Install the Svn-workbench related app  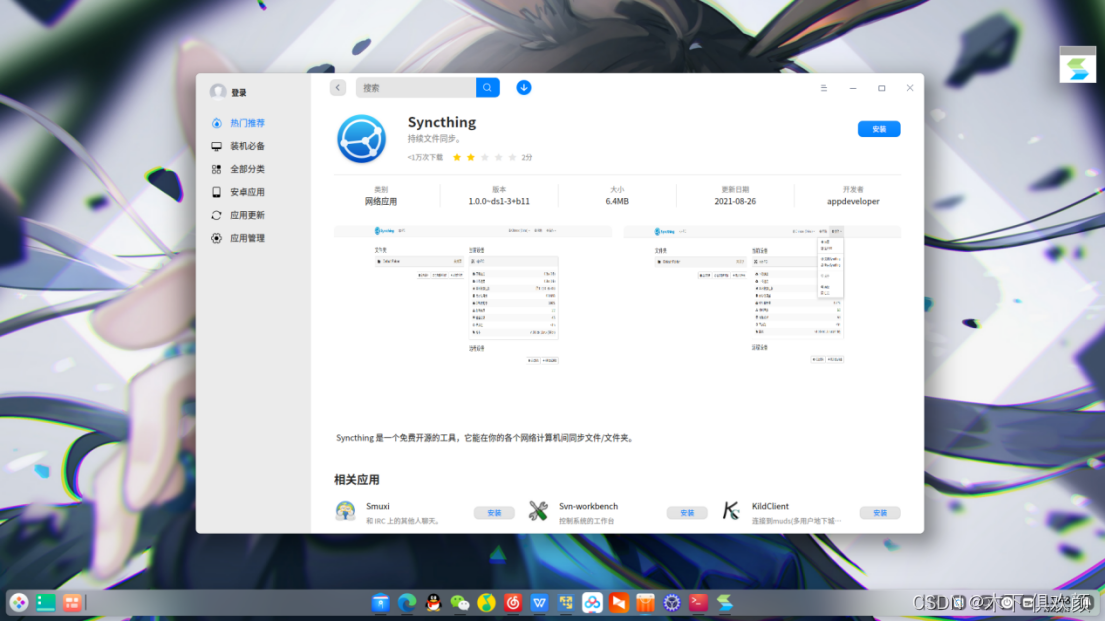pos(687,513)
